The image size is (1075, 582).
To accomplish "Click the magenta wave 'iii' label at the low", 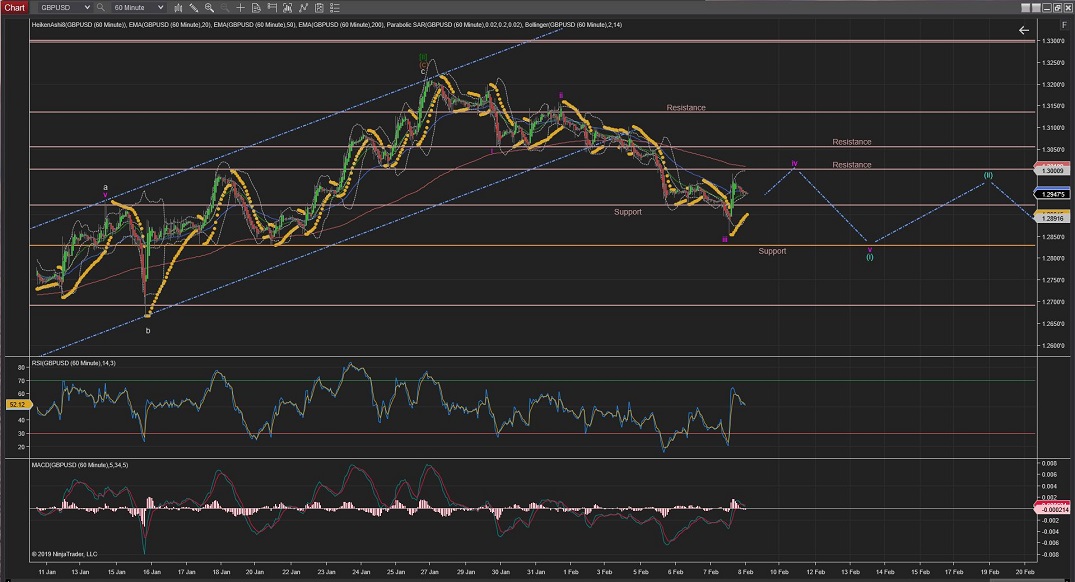I will 725,239.
